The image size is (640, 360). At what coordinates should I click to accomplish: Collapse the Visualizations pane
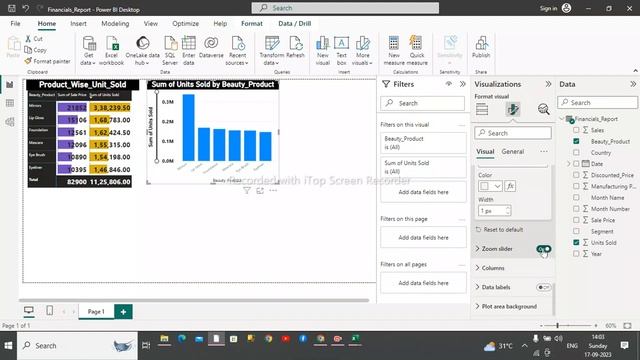tap(548, 84)
